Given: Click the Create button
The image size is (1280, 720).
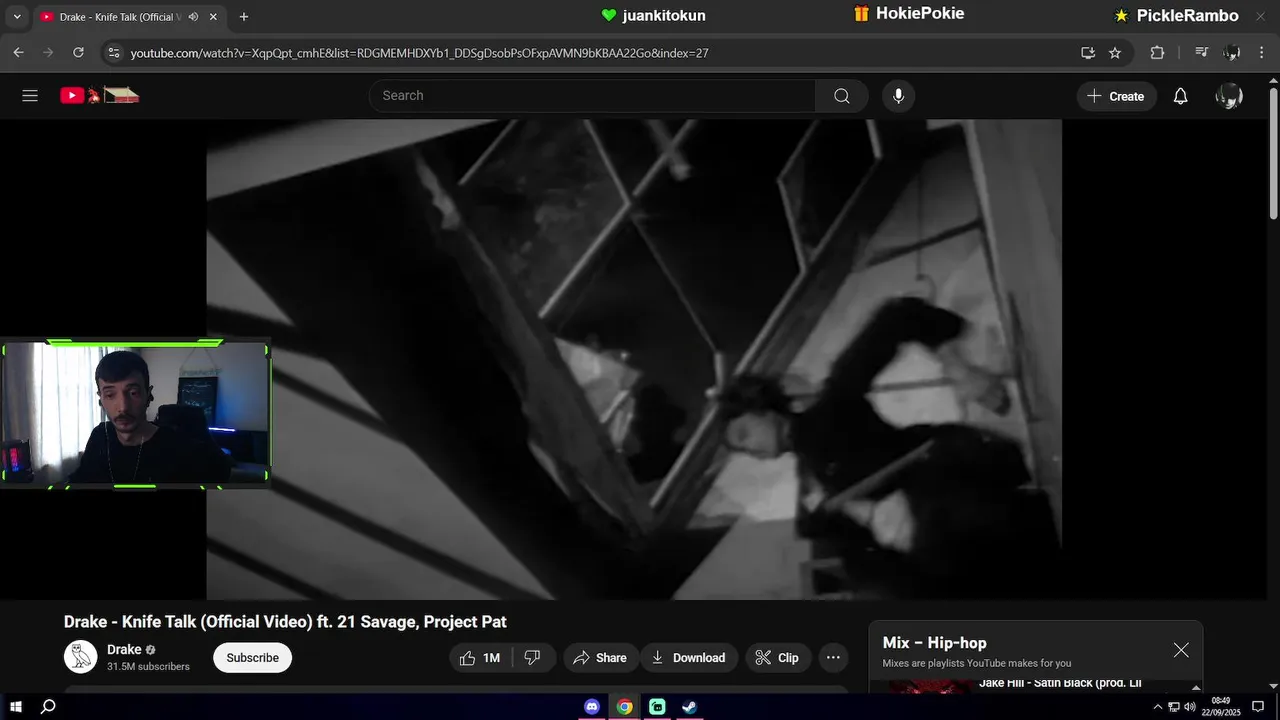Looking at the screenshot, I should point(1116,96).
